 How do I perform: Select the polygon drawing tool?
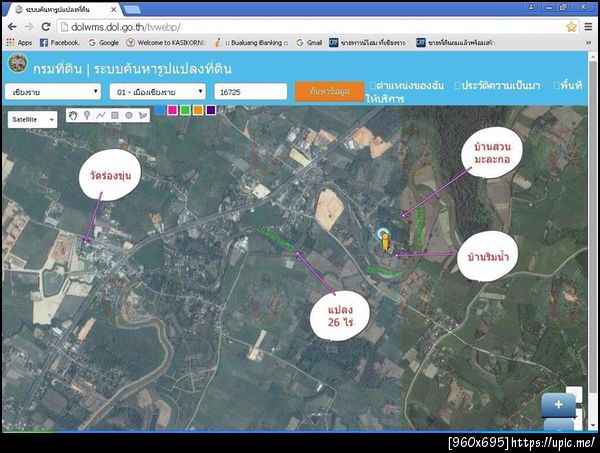143,115
